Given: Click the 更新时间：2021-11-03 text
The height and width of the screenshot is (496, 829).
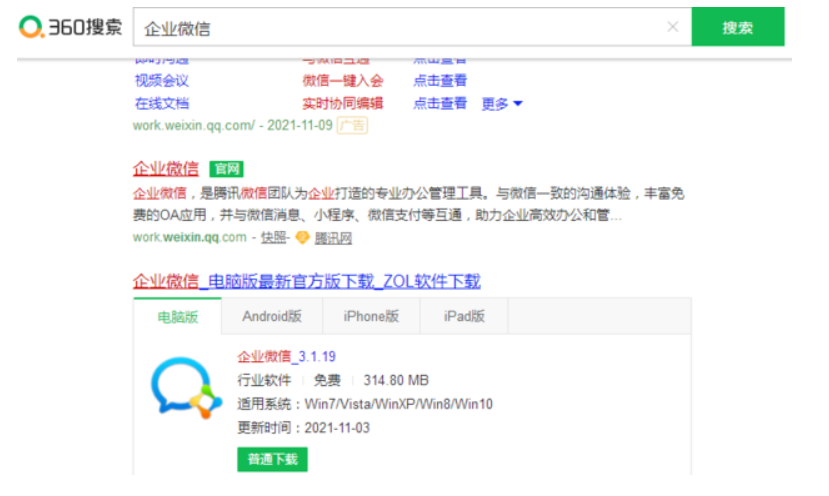Looking at the screenshot, I should coord(303,427).
